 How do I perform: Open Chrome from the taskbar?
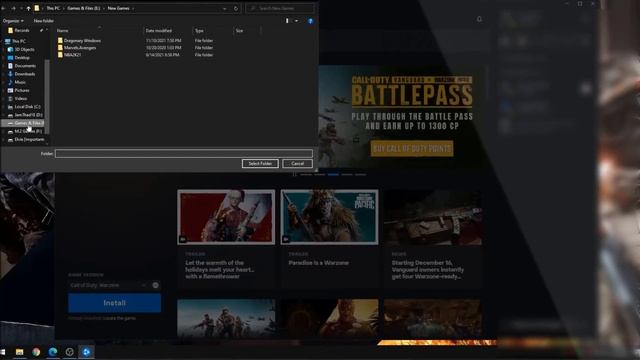36,352
